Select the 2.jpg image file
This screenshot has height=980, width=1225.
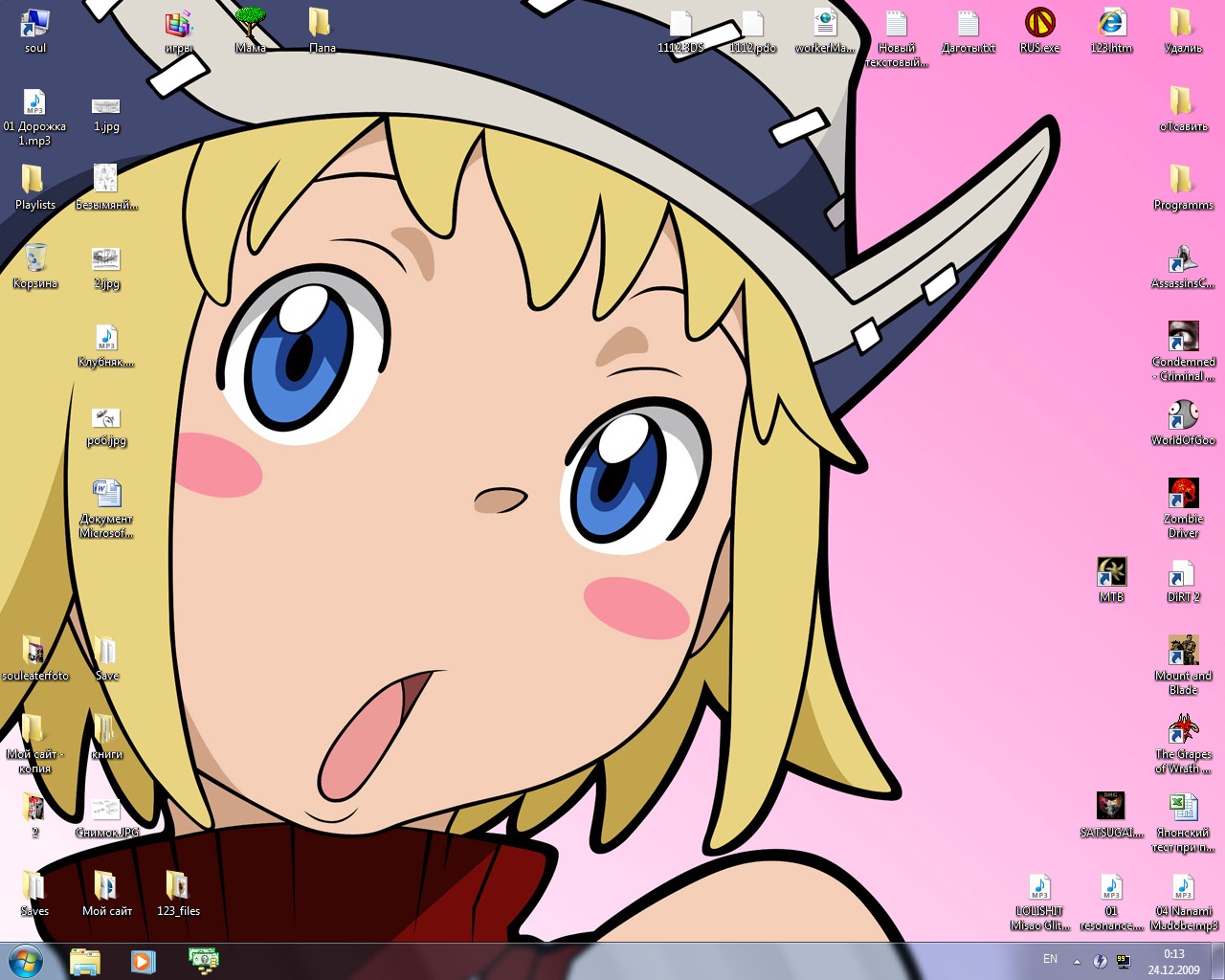pyautogui.click(x=106, y=265)
